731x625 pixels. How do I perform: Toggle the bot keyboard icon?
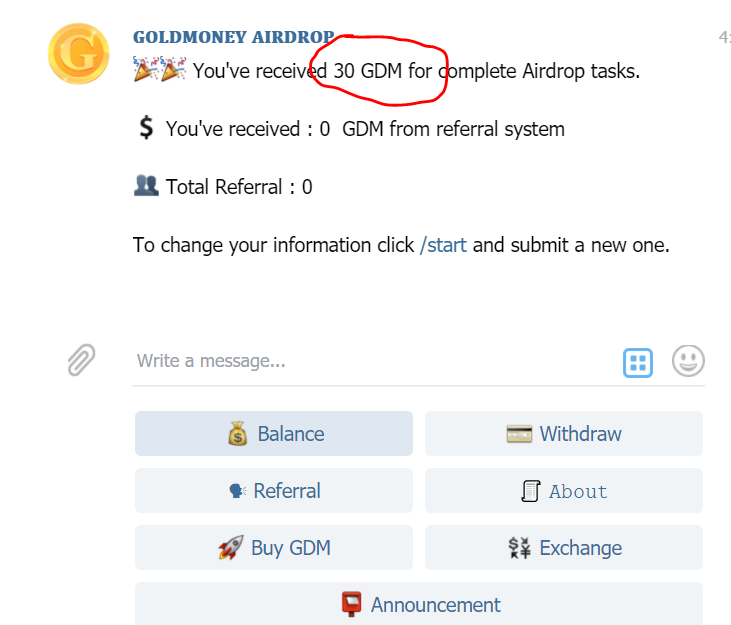(x=638, y=362)
